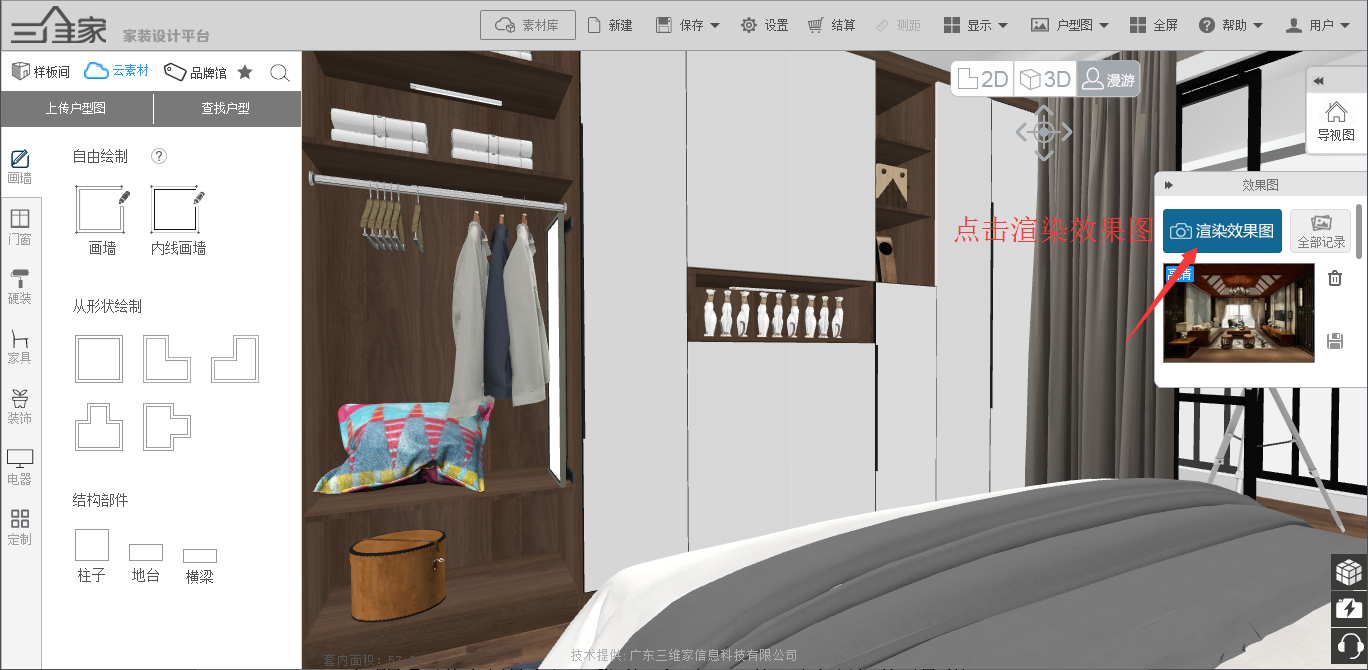1368x670 pixels.
Task: Expand the 保存 save dropdown menu
Action: coord(691,25)
